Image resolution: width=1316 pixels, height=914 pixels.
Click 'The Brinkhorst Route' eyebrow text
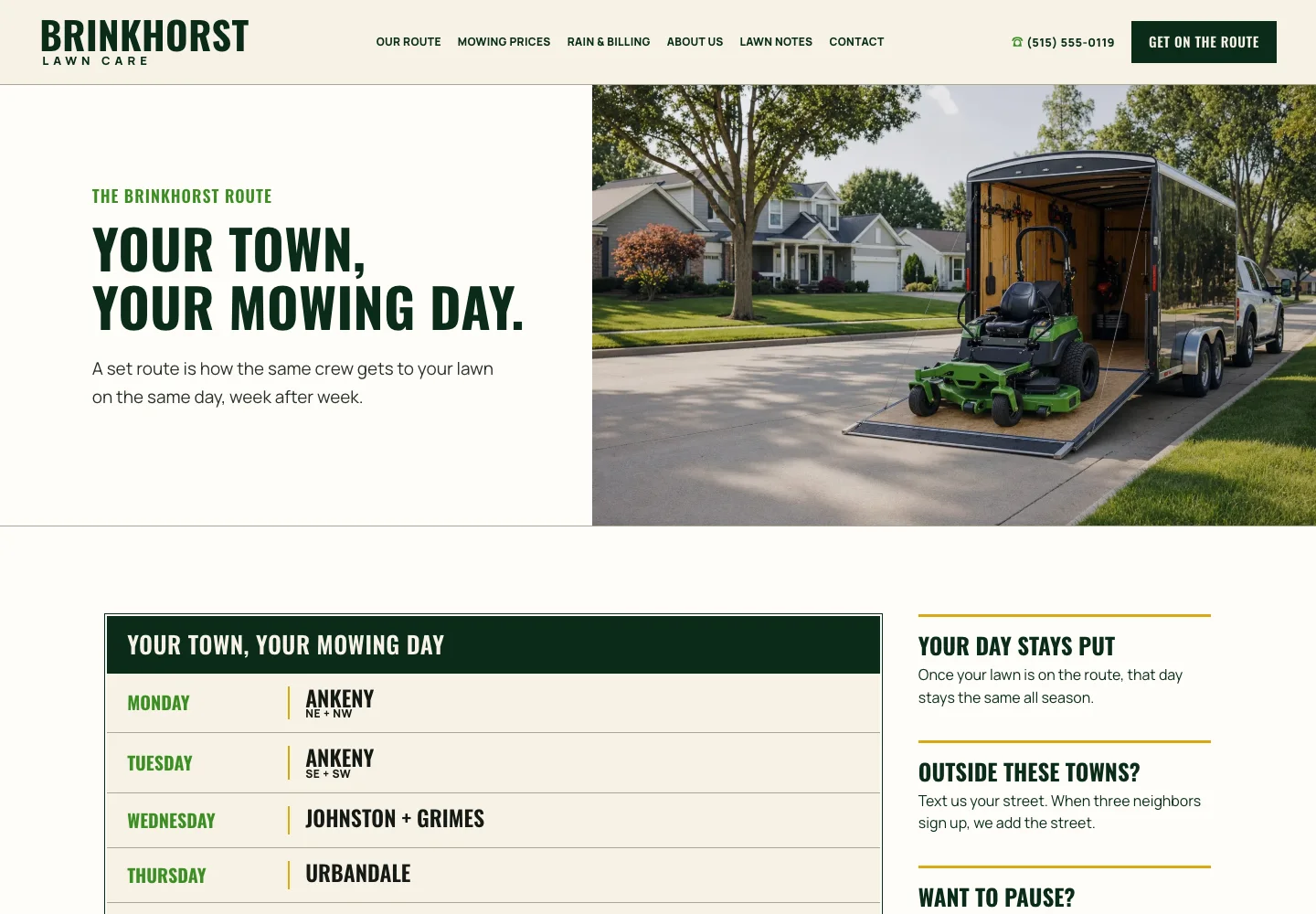pyautogui.click(x=182, y=197)
